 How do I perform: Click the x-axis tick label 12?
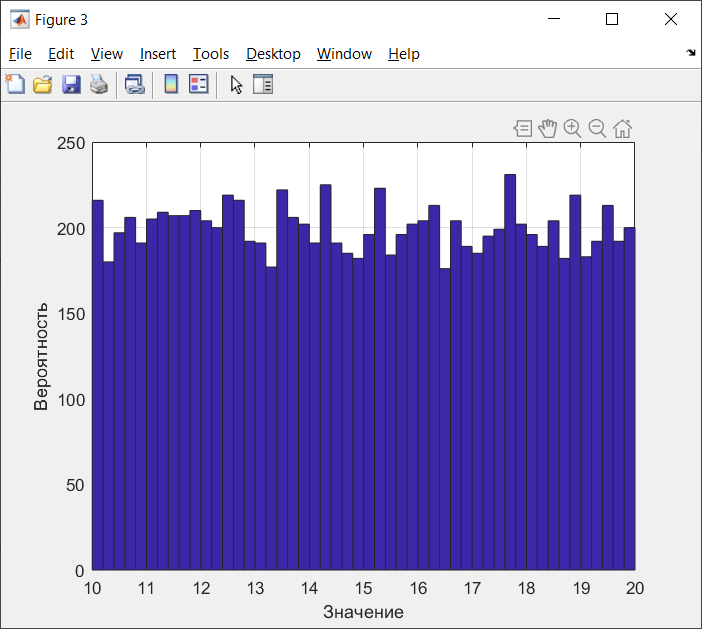201,588
